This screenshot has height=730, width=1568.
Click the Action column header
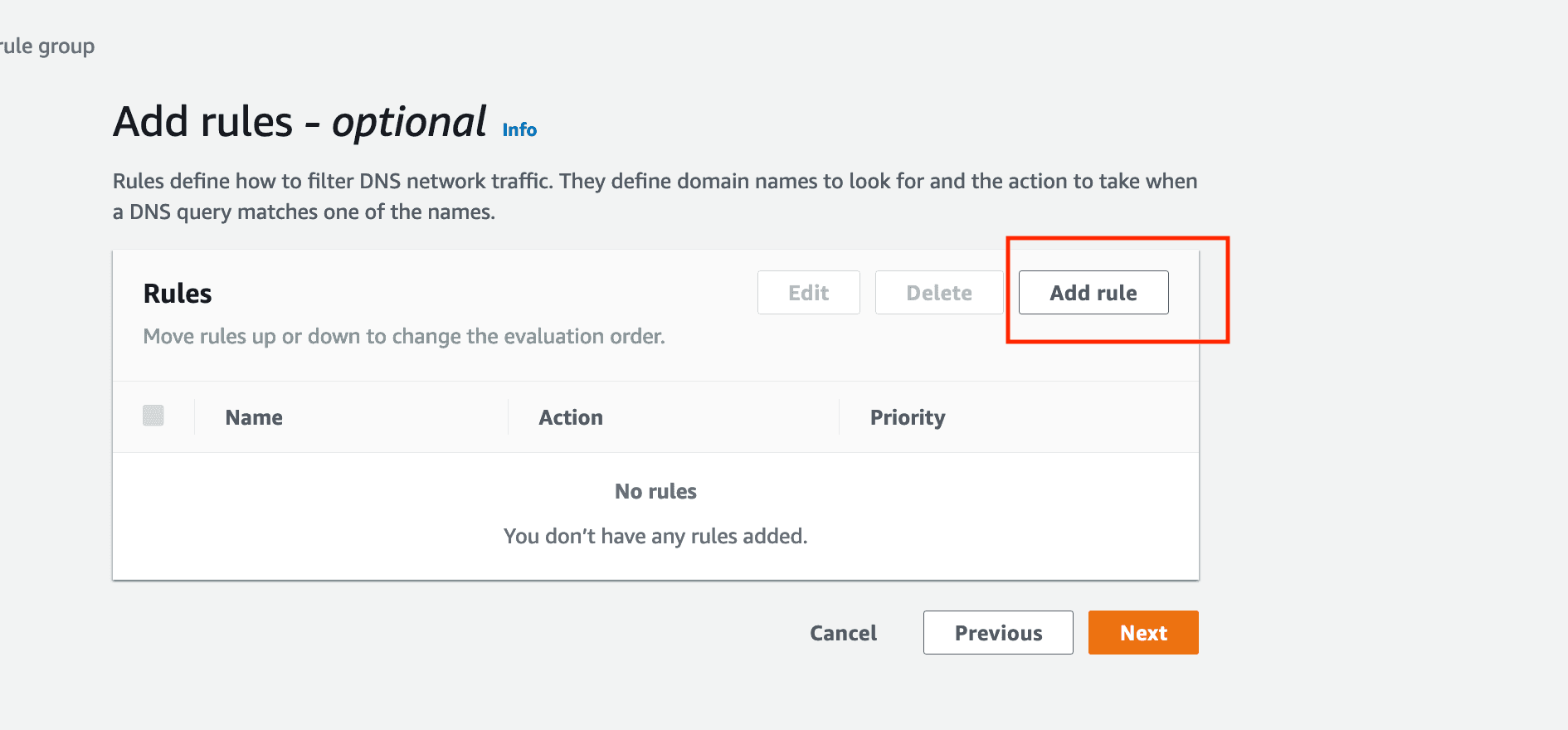[x=571, y=417]
